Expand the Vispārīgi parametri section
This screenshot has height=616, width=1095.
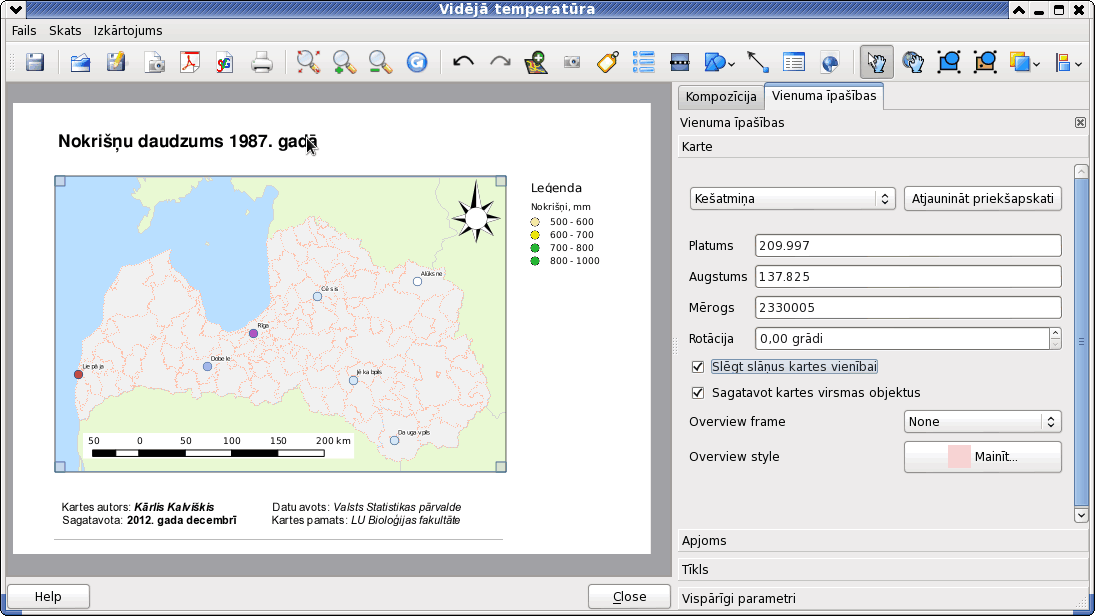pyautogui.click(x=883, y=599)
